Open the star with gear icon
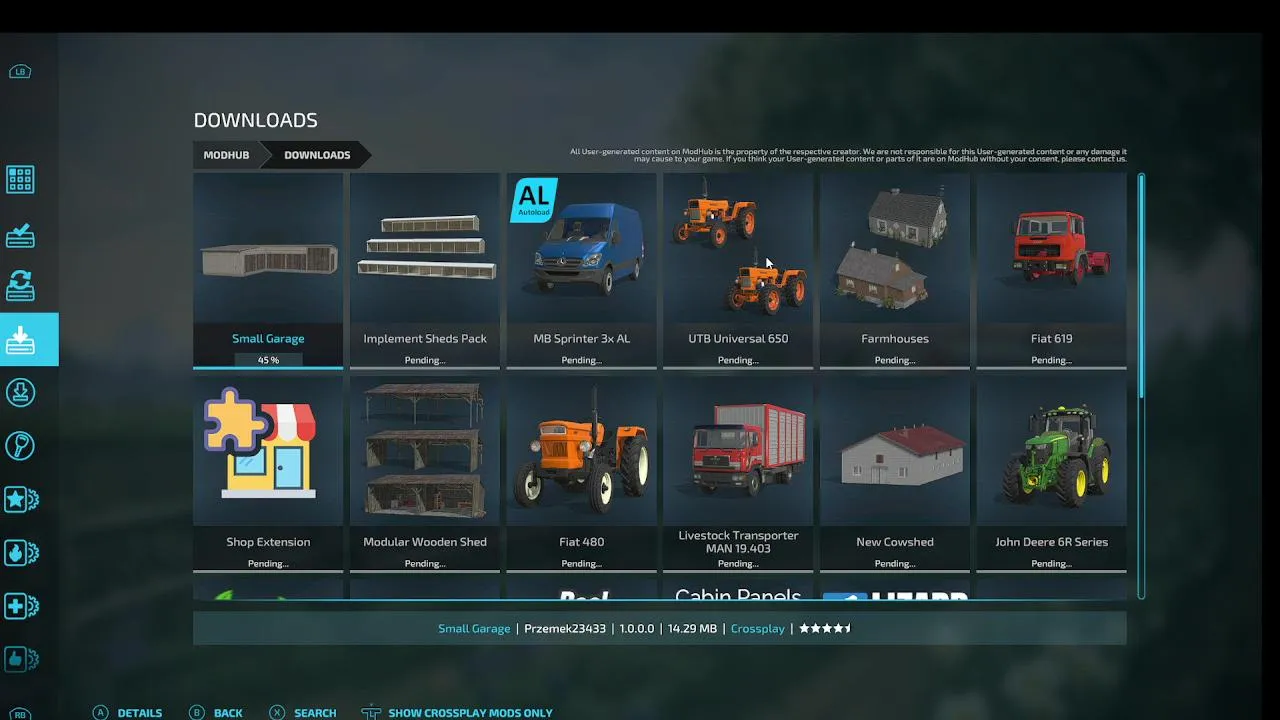Viewport: 1280px width, 720px height. (21, 499)
